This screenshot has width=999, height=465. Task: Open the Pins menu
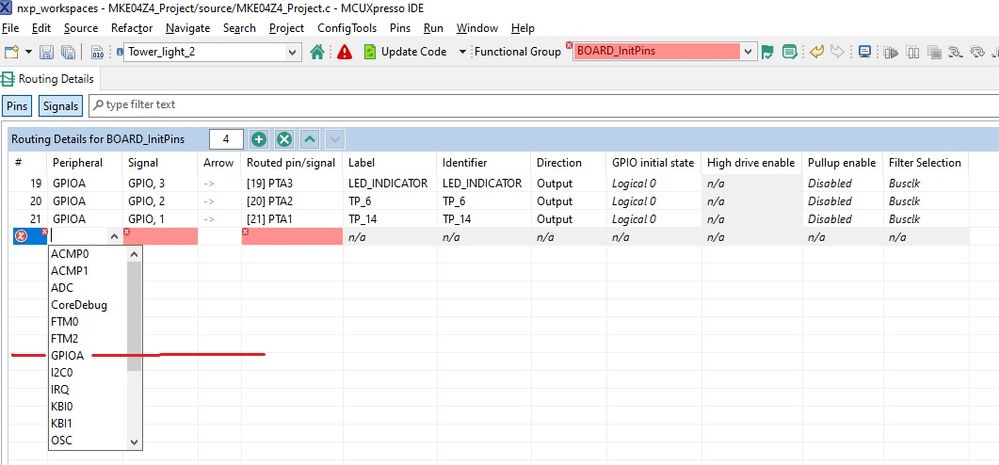click(x=400, y=28)
